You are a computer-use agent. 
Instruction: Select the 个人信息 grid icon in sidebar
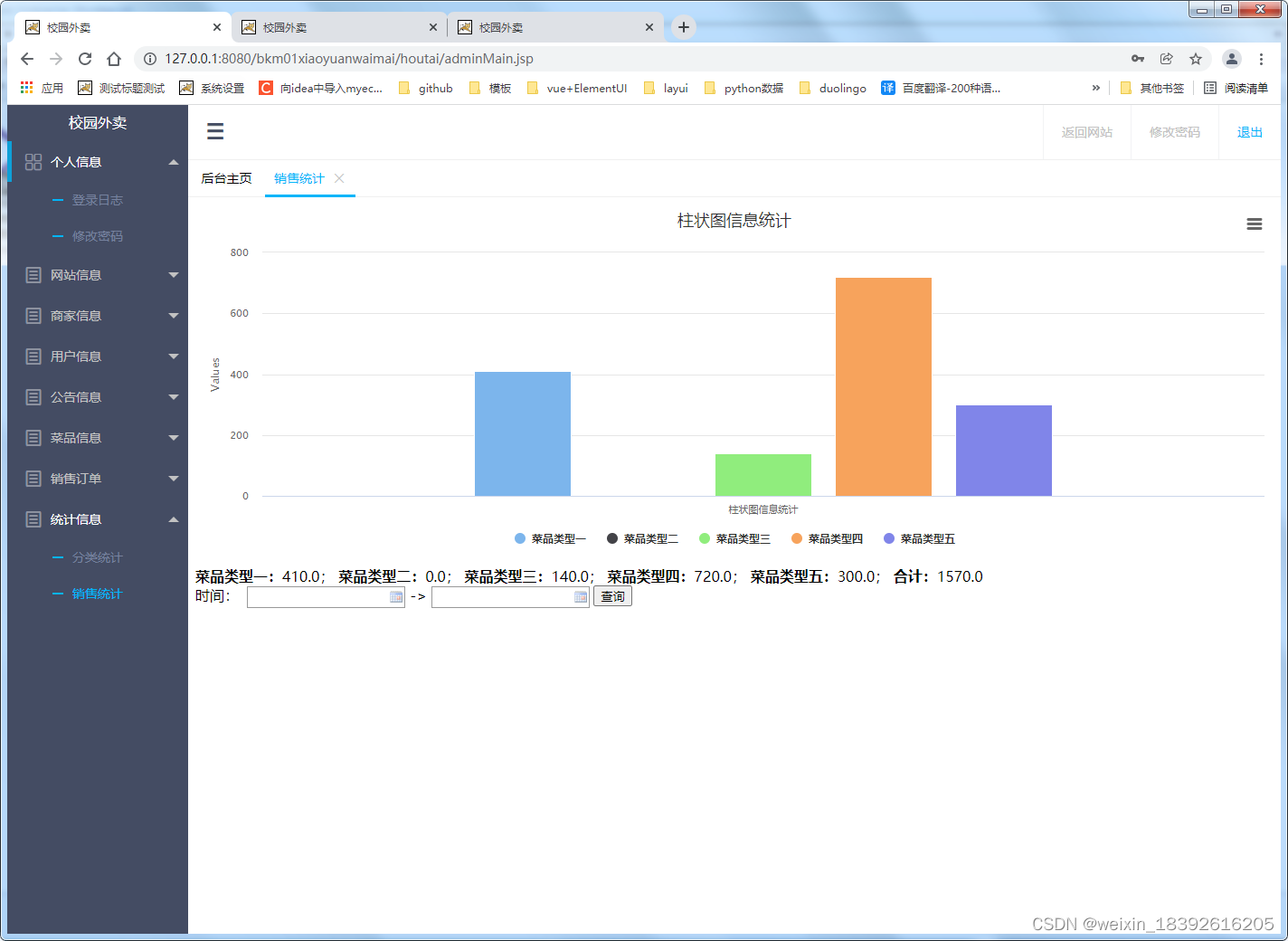coord(33,162)
